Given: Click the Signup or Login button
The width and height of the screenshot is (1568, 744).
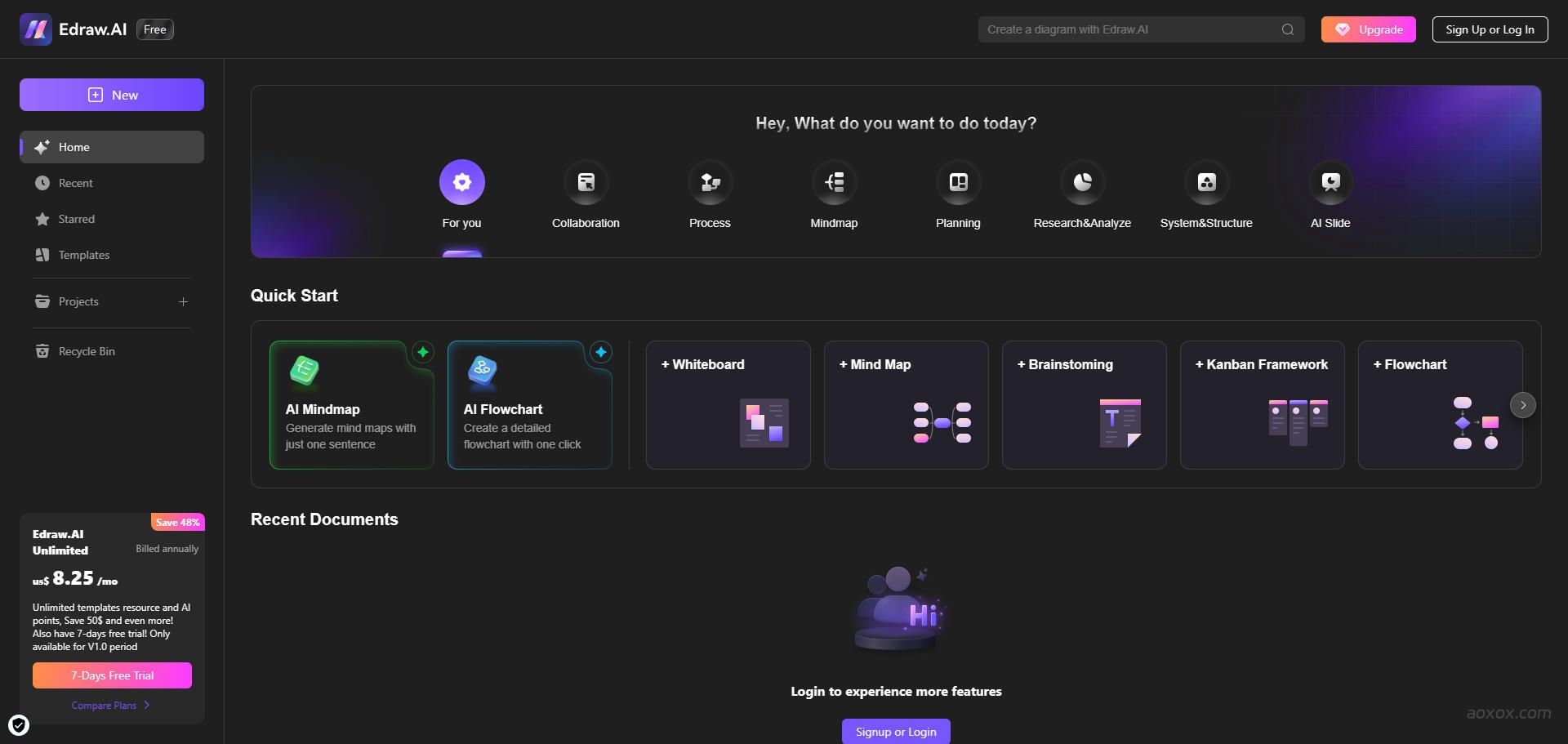Looking at the screenshot, I should pos(896,732).
